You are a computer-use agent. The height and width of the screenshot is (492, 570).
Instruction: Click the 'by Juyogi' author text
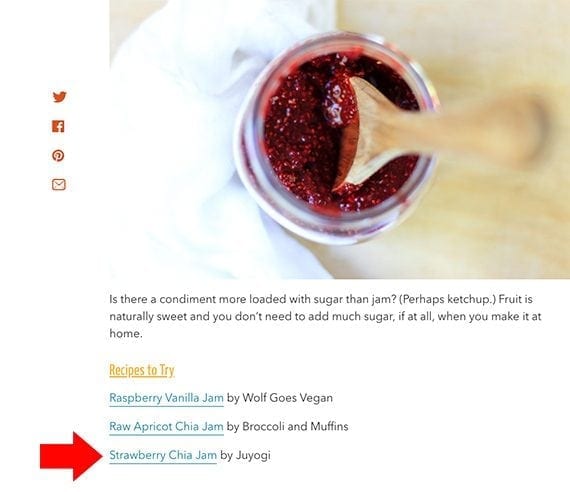click(x=245, y=455)
